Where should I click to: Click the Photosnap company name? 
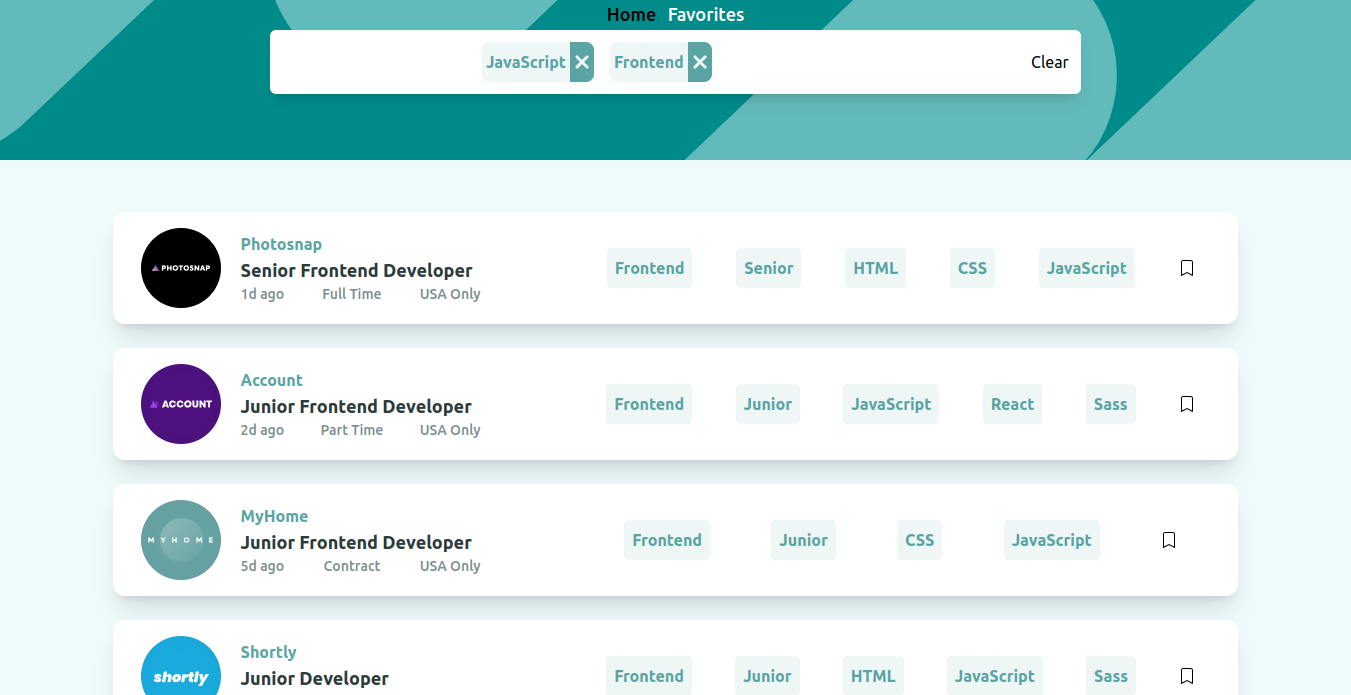click(x=281, y=244)
